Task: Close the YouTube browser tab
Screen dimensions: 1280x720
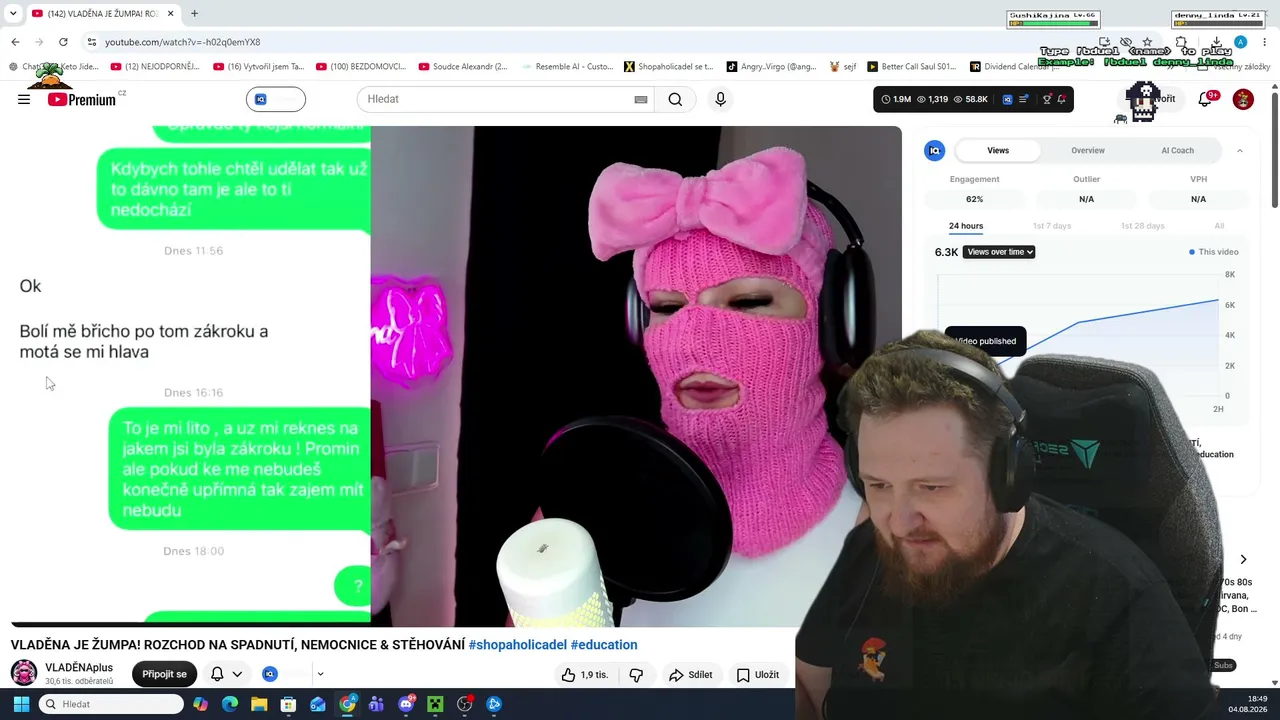Action: 171,14
